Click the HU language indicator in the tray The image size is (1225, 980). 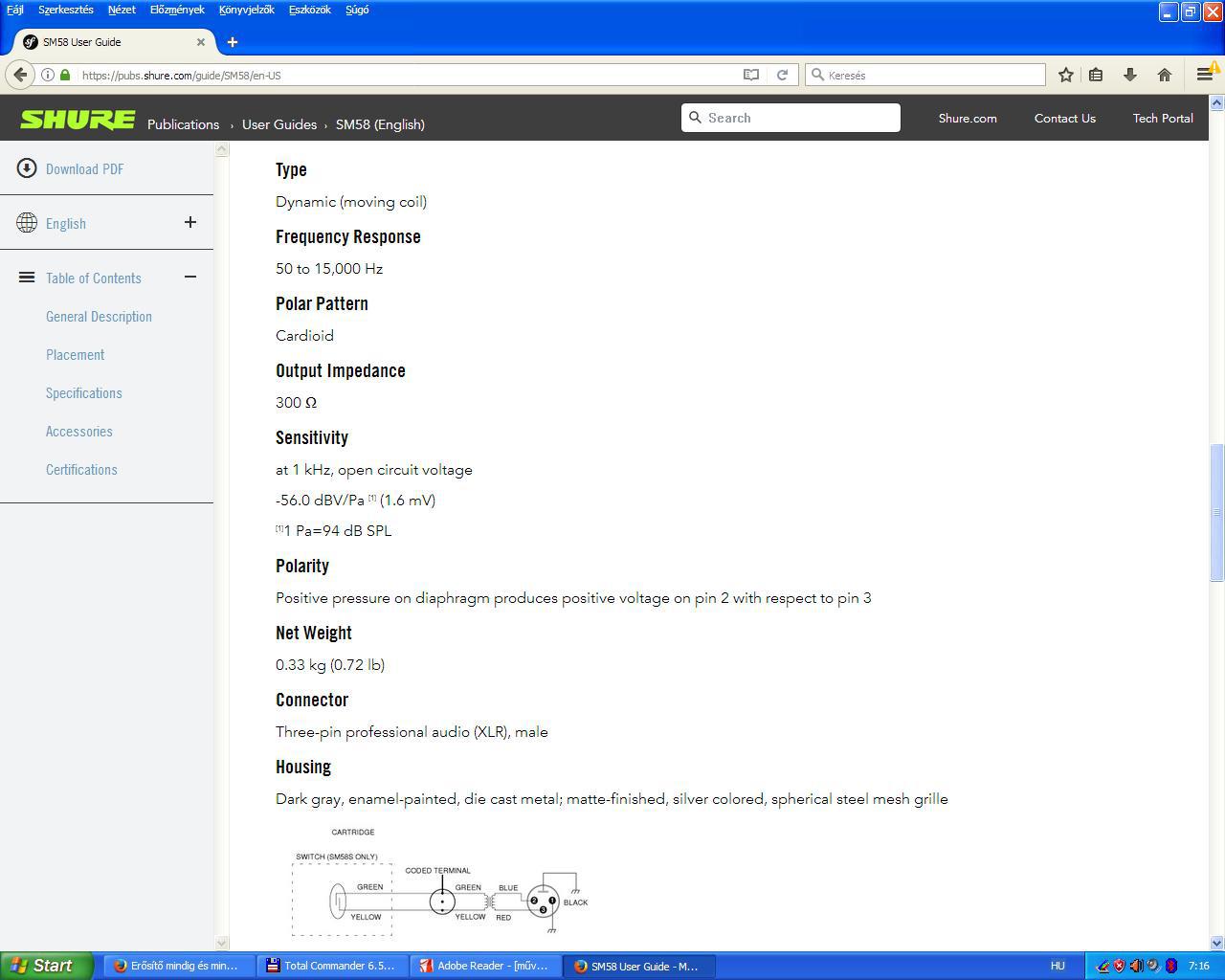[1058, 966]
